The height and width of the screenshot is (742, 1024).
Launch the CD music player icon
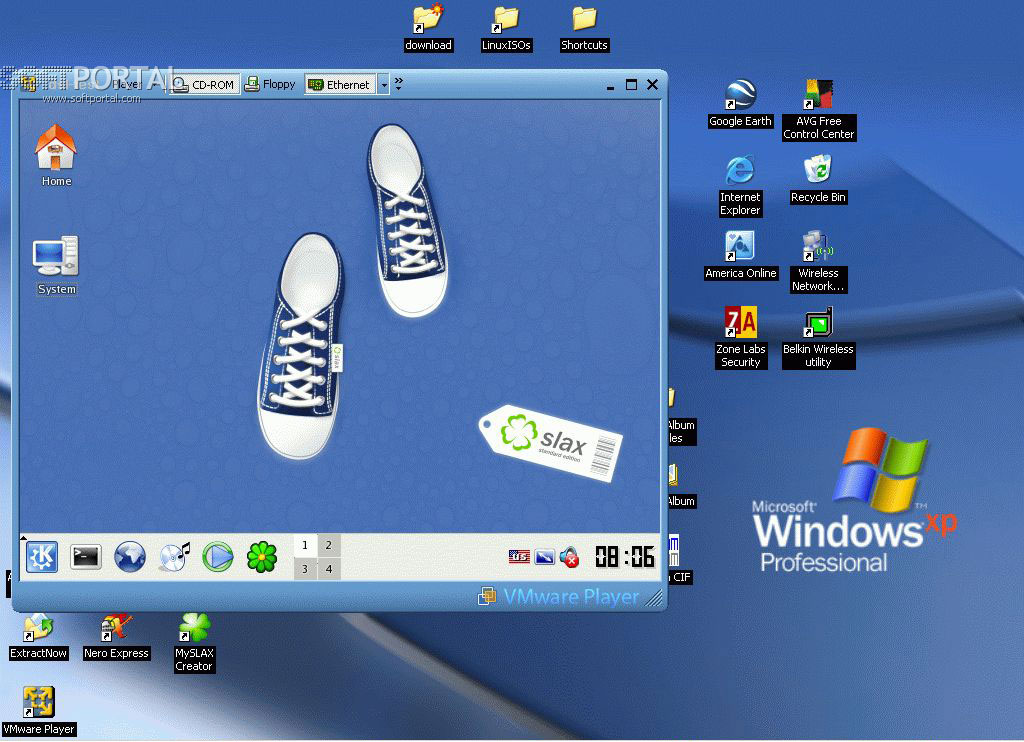click(x=174, y=557)
